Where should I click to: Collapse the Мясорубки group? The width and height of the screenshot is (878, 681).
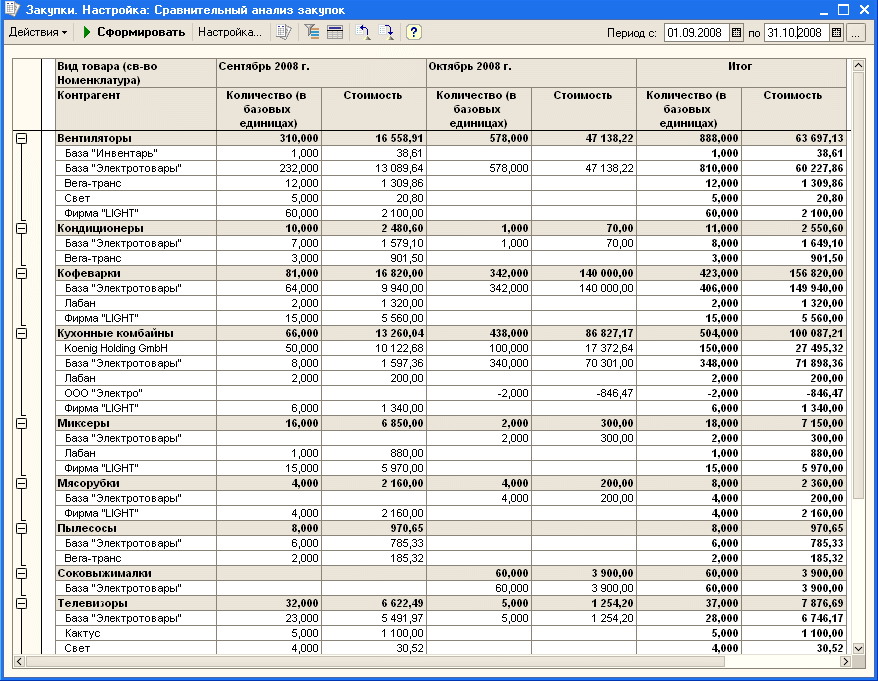pos(21,483)
